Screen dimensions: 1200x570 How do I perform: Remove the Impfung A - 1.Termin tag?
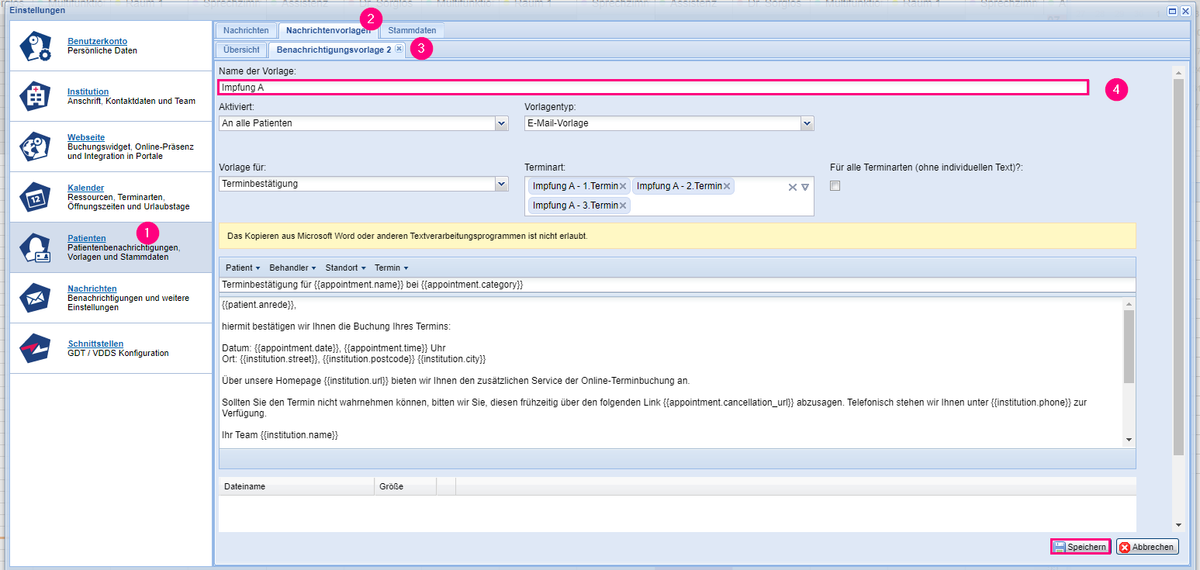(x=623, y=186)
